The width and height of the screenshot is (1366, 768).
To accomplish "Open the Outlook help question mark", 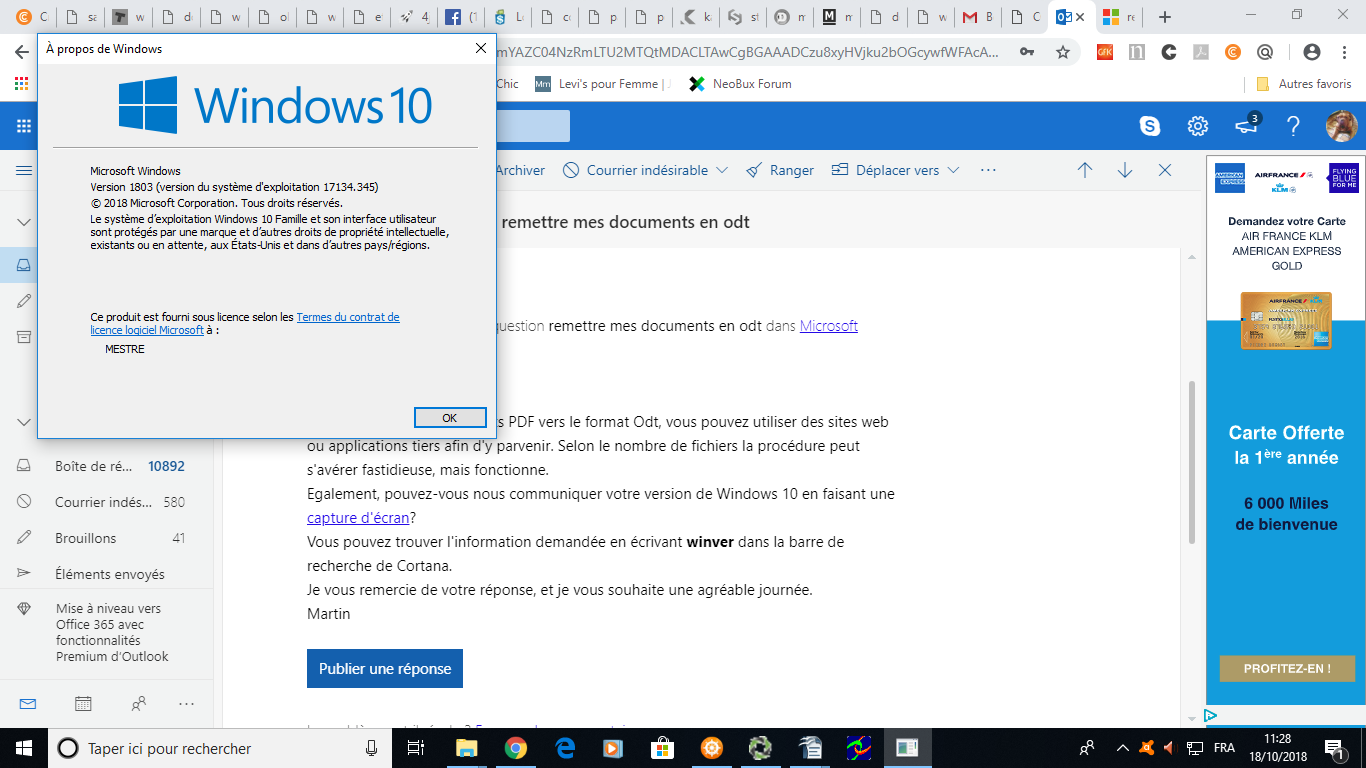I will [1293, 126].
